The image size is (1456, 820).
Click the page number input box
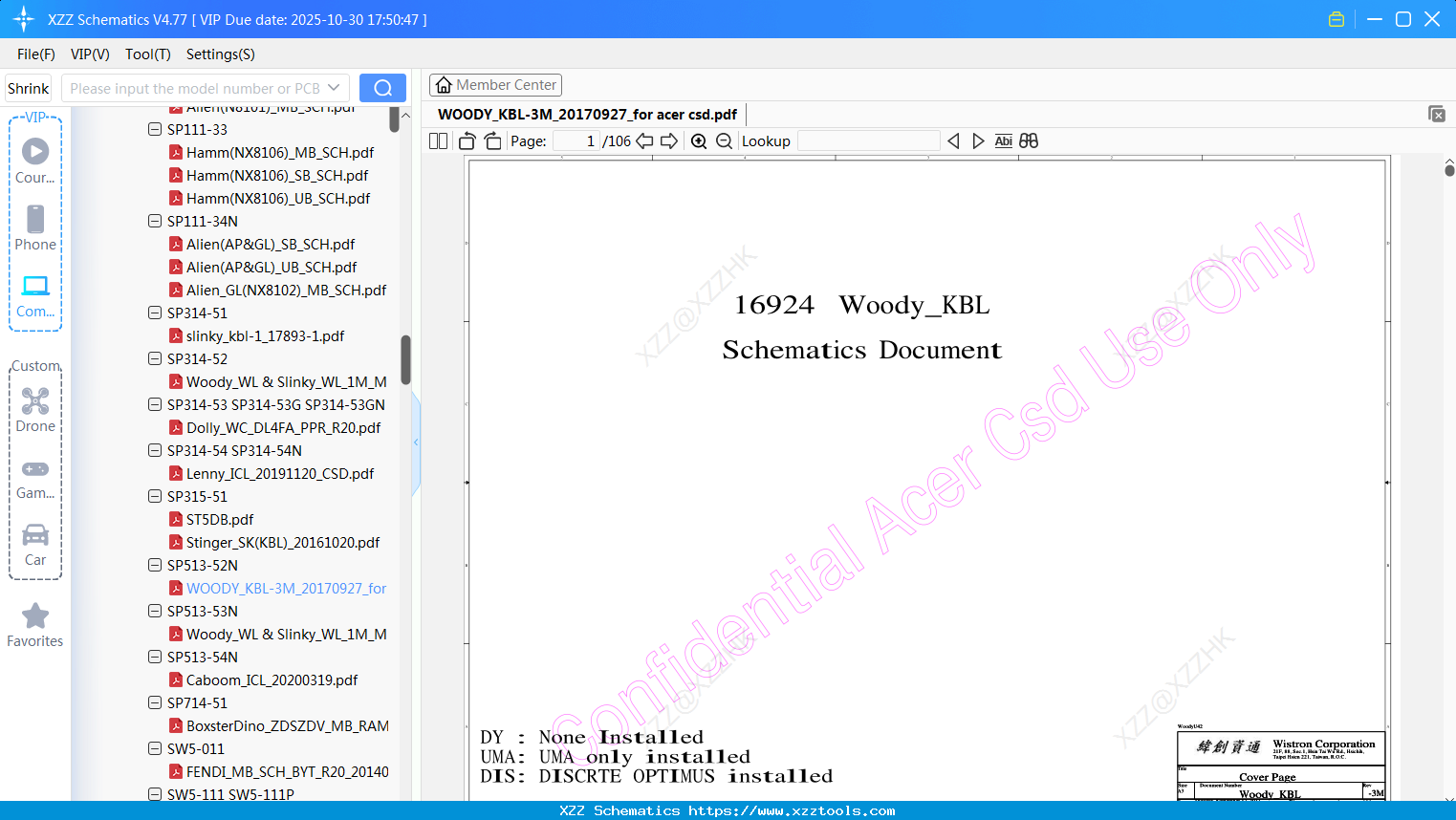tap(576, 141)
